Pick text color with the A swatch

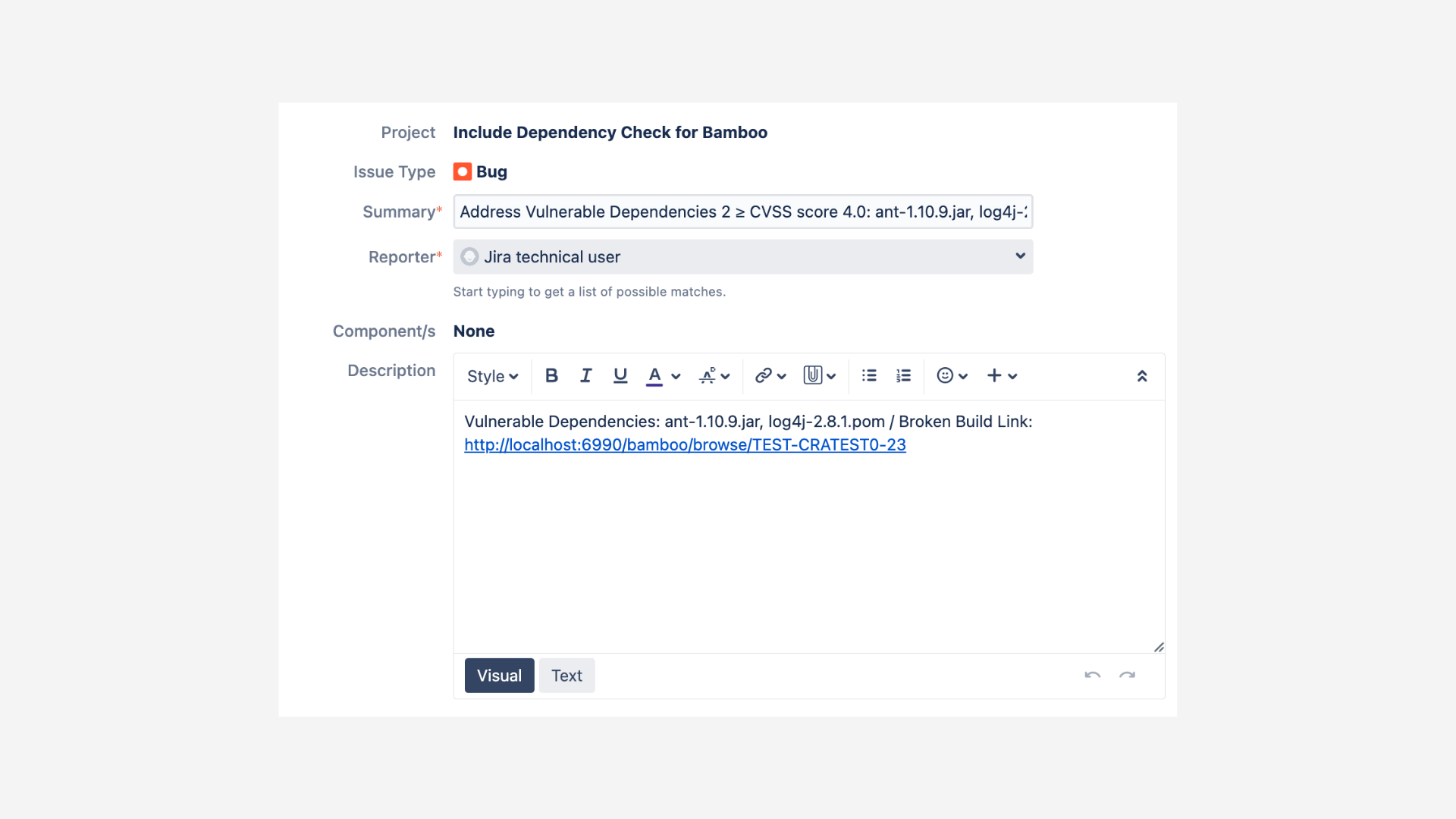tap(654, 375)
